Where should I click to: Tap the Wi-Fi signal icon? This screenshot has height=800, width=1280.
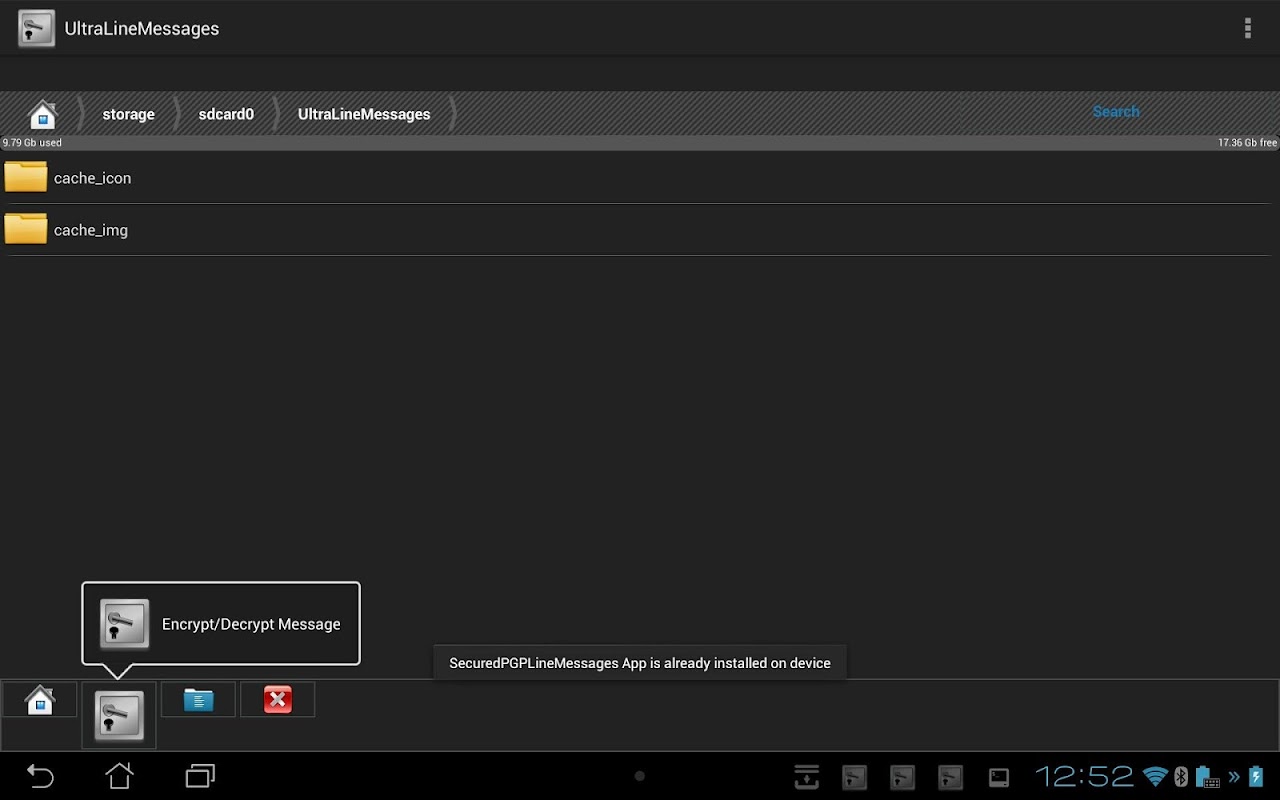point(1155,776)
